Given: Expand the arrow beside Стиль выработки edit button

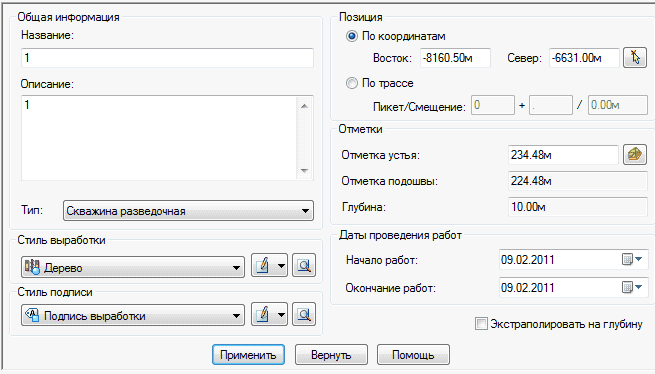Looking at the screenshot, I should pyautogui.click(x=282, y=265).
